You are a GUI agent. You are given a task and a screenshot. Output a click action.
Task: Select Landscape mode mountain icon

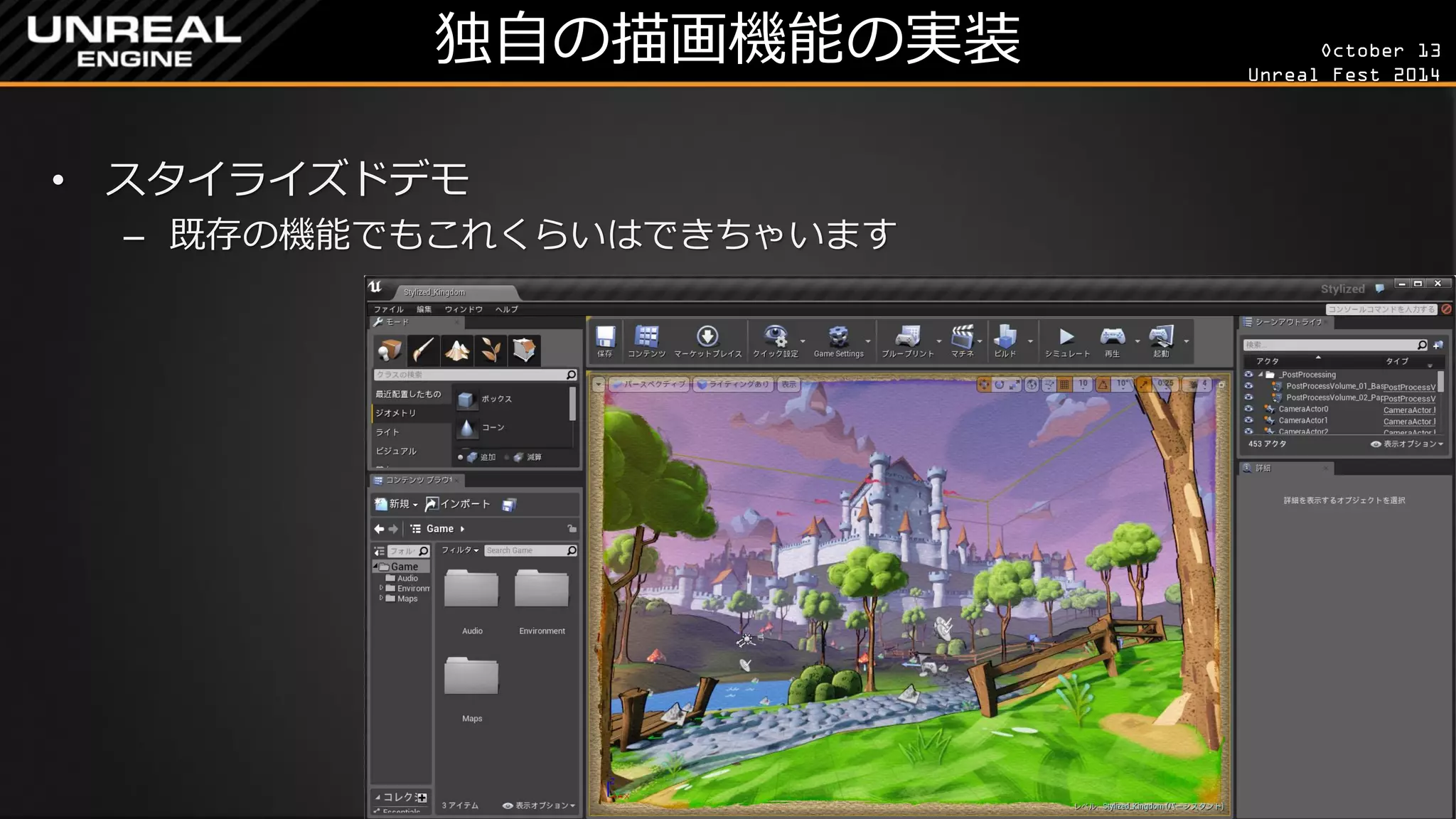[x=457, y=350]
